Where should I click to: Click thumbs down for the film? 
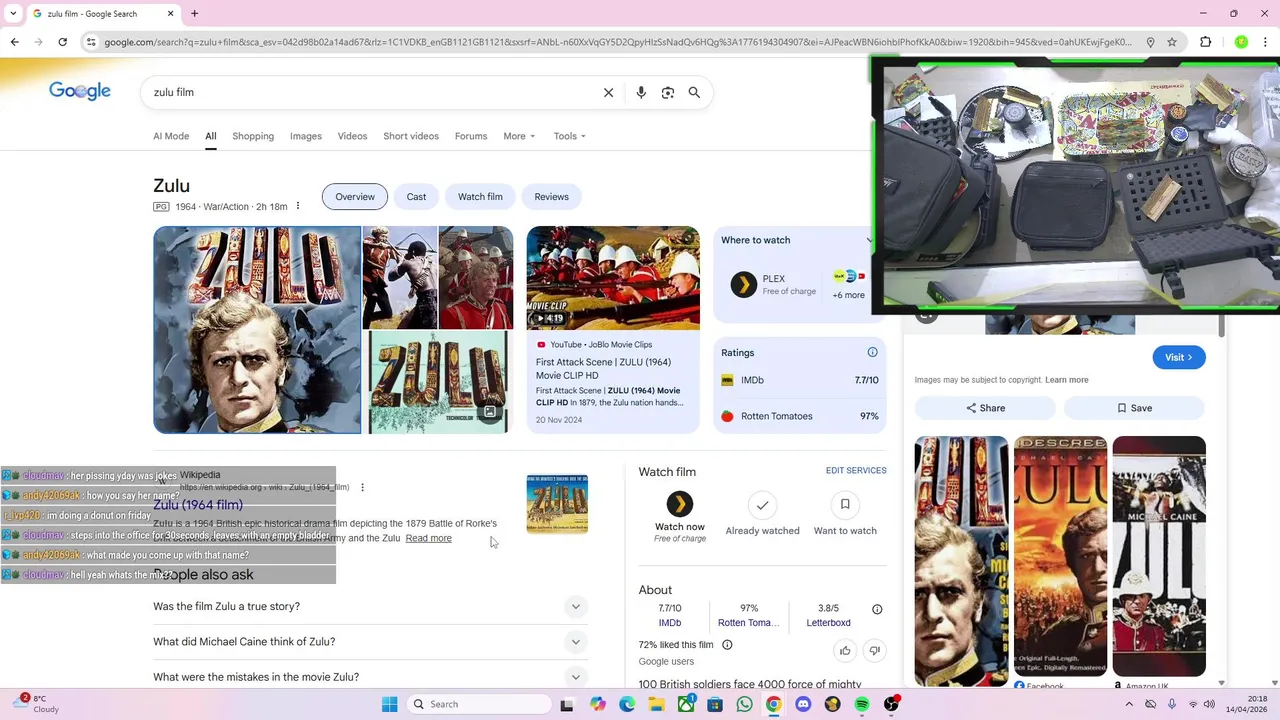tap(874, 651)
